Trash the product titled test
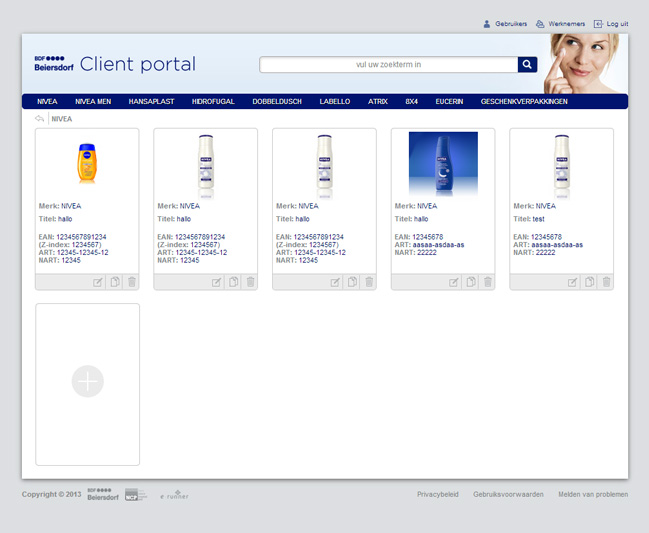The height and width of the screenshot is (533, 649). (x=606, y=282)
